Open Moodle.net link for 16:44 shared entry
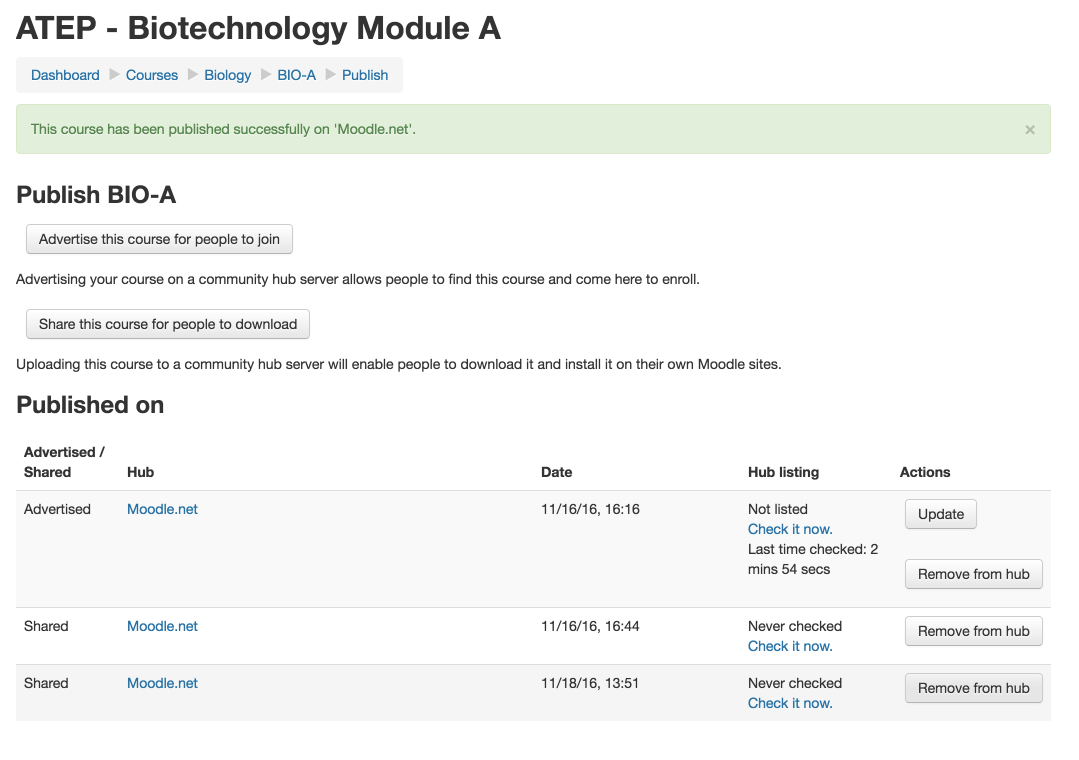This screenshot has height=760, width=1079. [162, 626]
